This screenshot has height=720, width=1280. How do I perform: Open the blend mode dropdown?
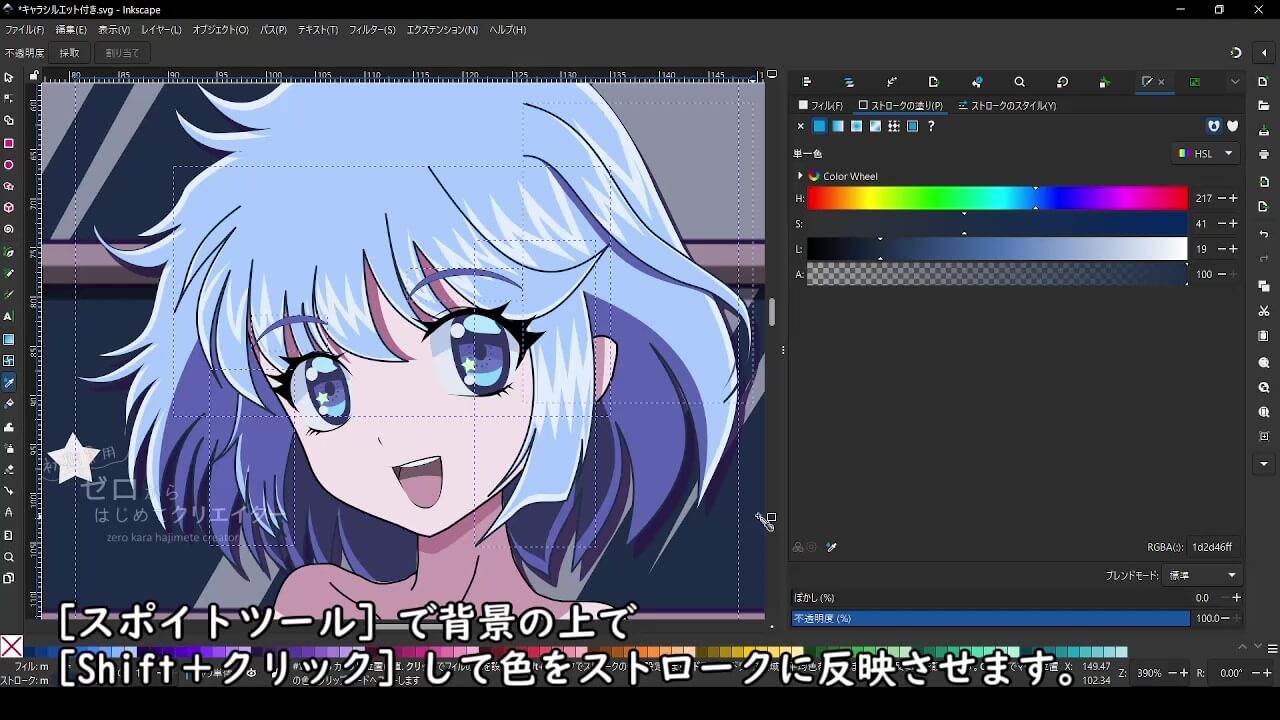point(1203,575)
